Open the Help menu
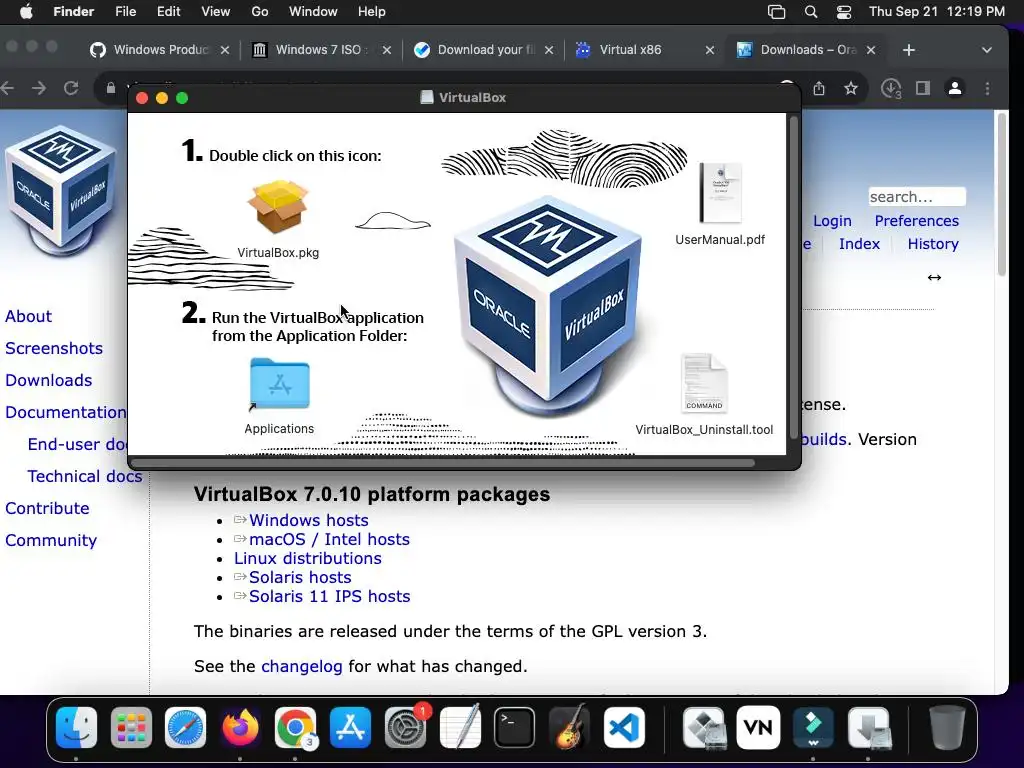The height and width of the screenshot is (768, 1024). pos(372,12)
